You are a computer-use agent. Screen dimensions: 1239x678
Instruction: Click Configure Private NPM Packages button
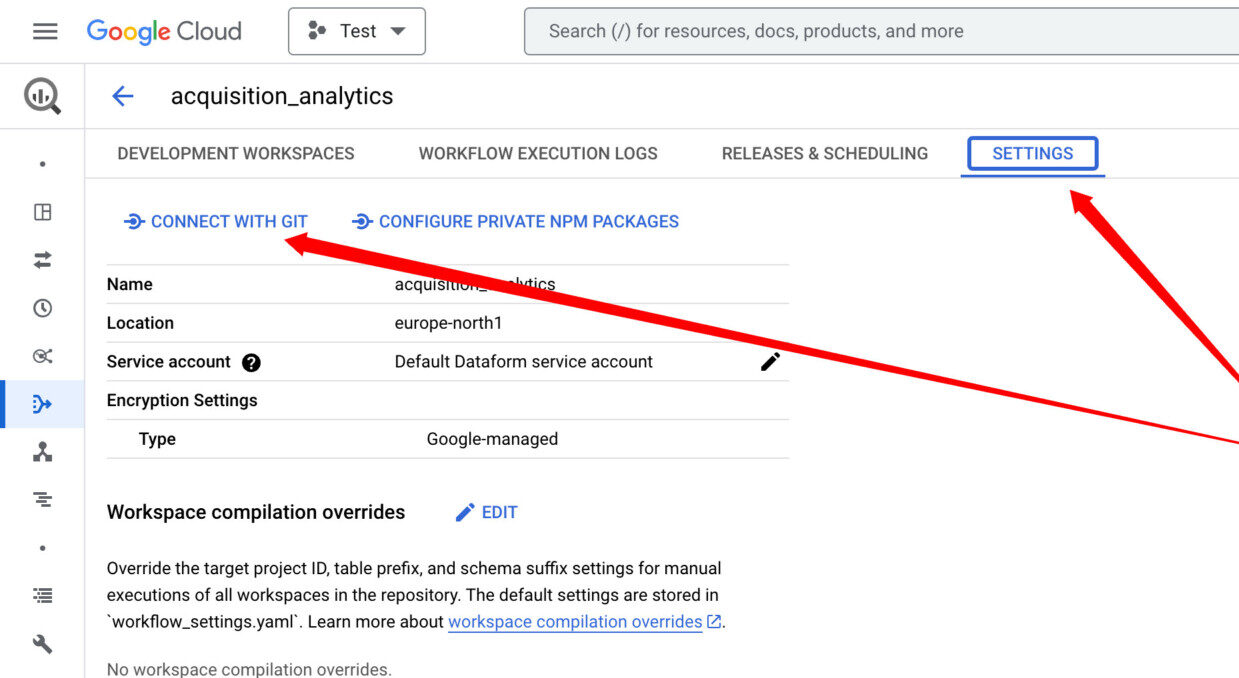click(516, 222)
